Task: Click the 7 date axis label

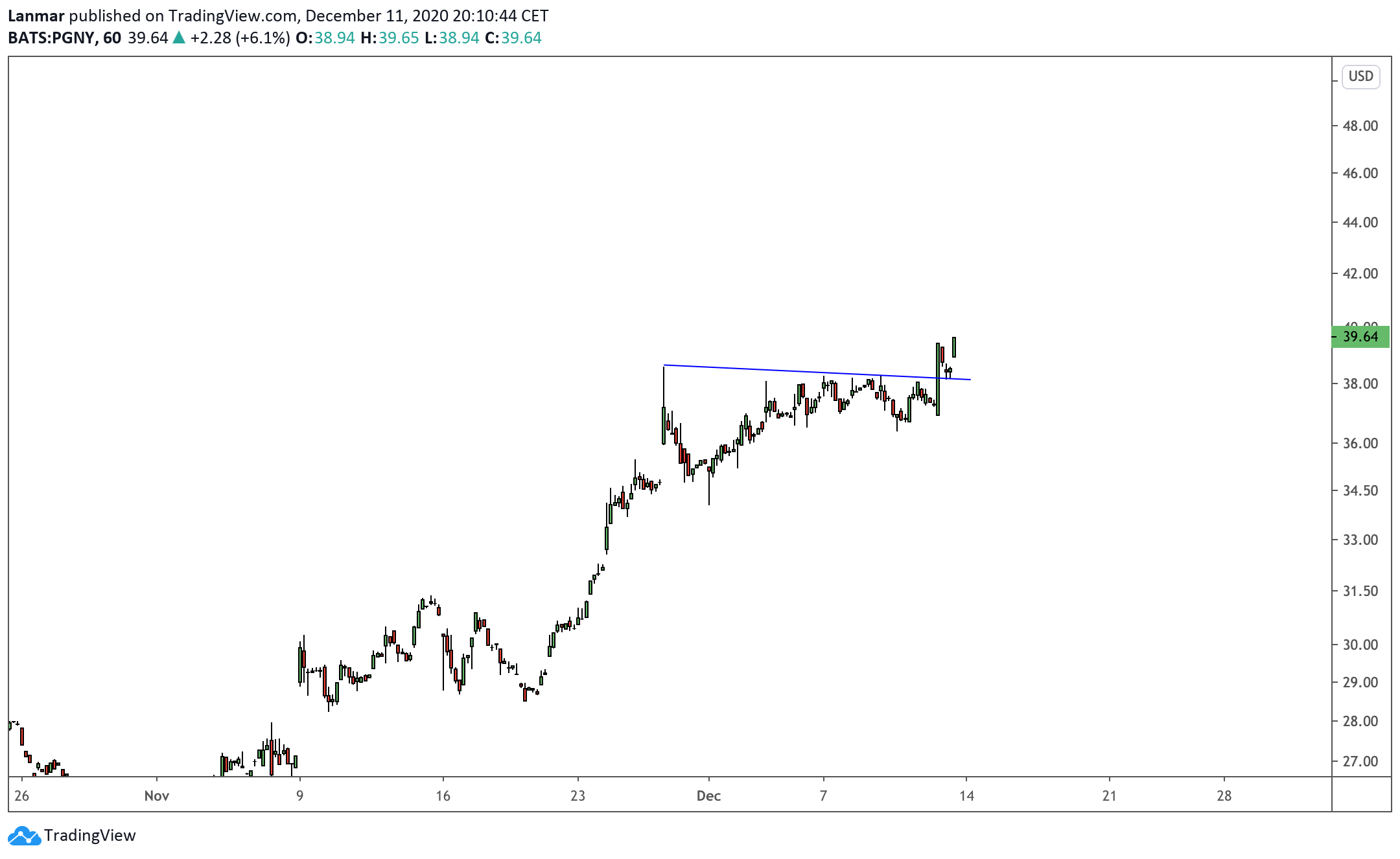Action: coord(823,796)
